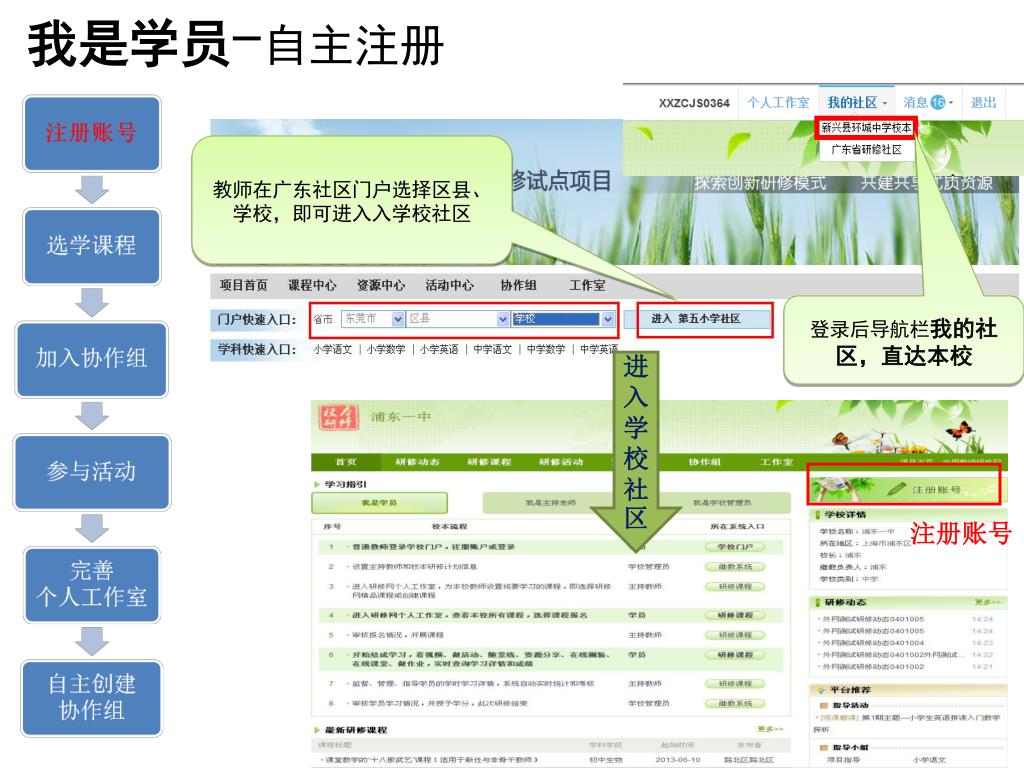Expand the 我的社区 menu arrow

[885, 103]
